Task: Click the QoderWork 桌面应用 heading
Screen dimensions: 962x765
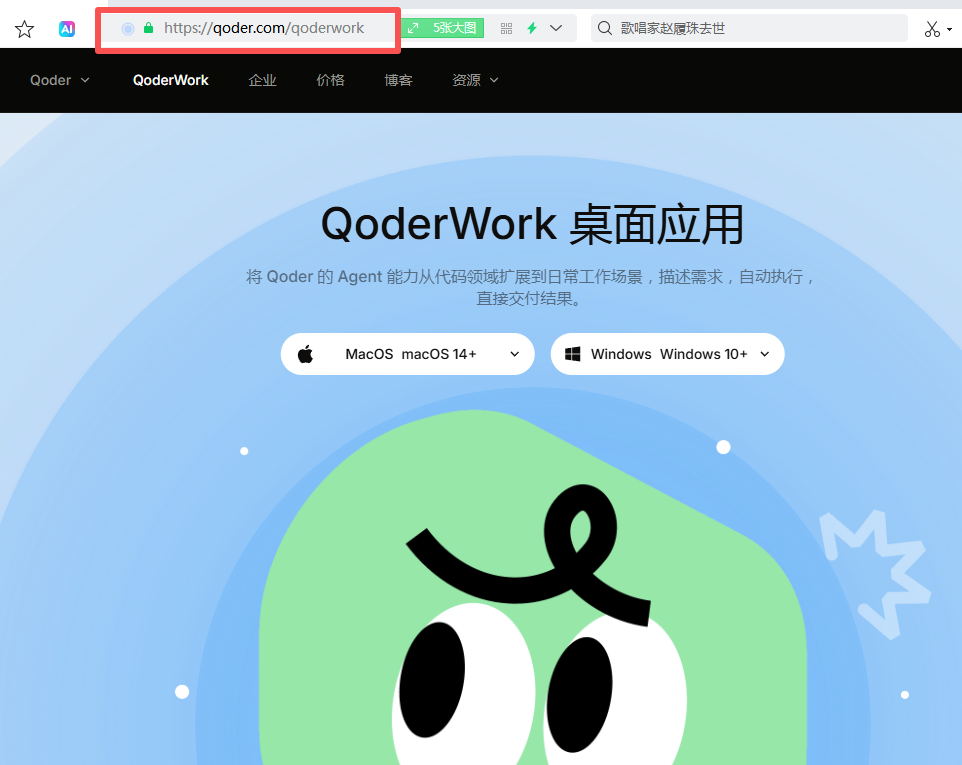Action: coord(533,225)
